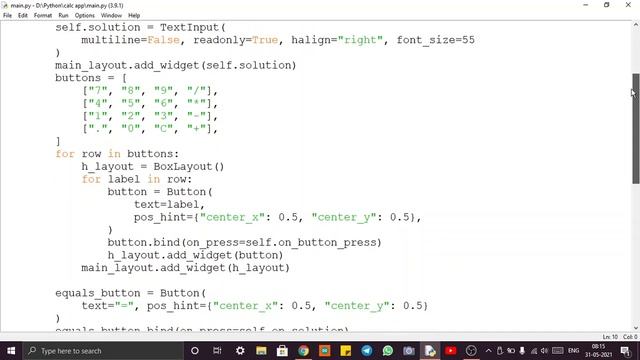This screenshot has width=640, height=360.
Task: Click the 'font_size=55' text
Action: coord(436,40)
